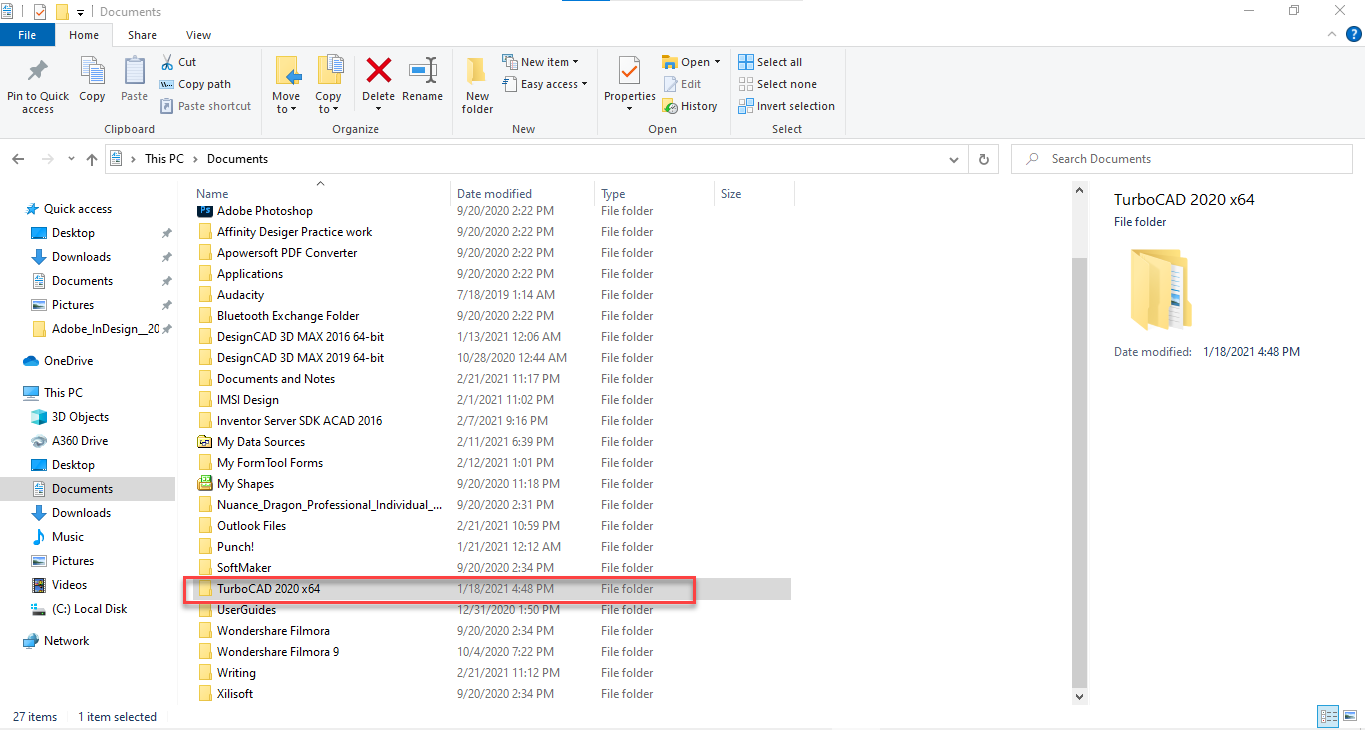This screenshot has width=1365, height=730.
Task: Select the Adobe Photoshop folder
Action: click(x=264, y=211)
